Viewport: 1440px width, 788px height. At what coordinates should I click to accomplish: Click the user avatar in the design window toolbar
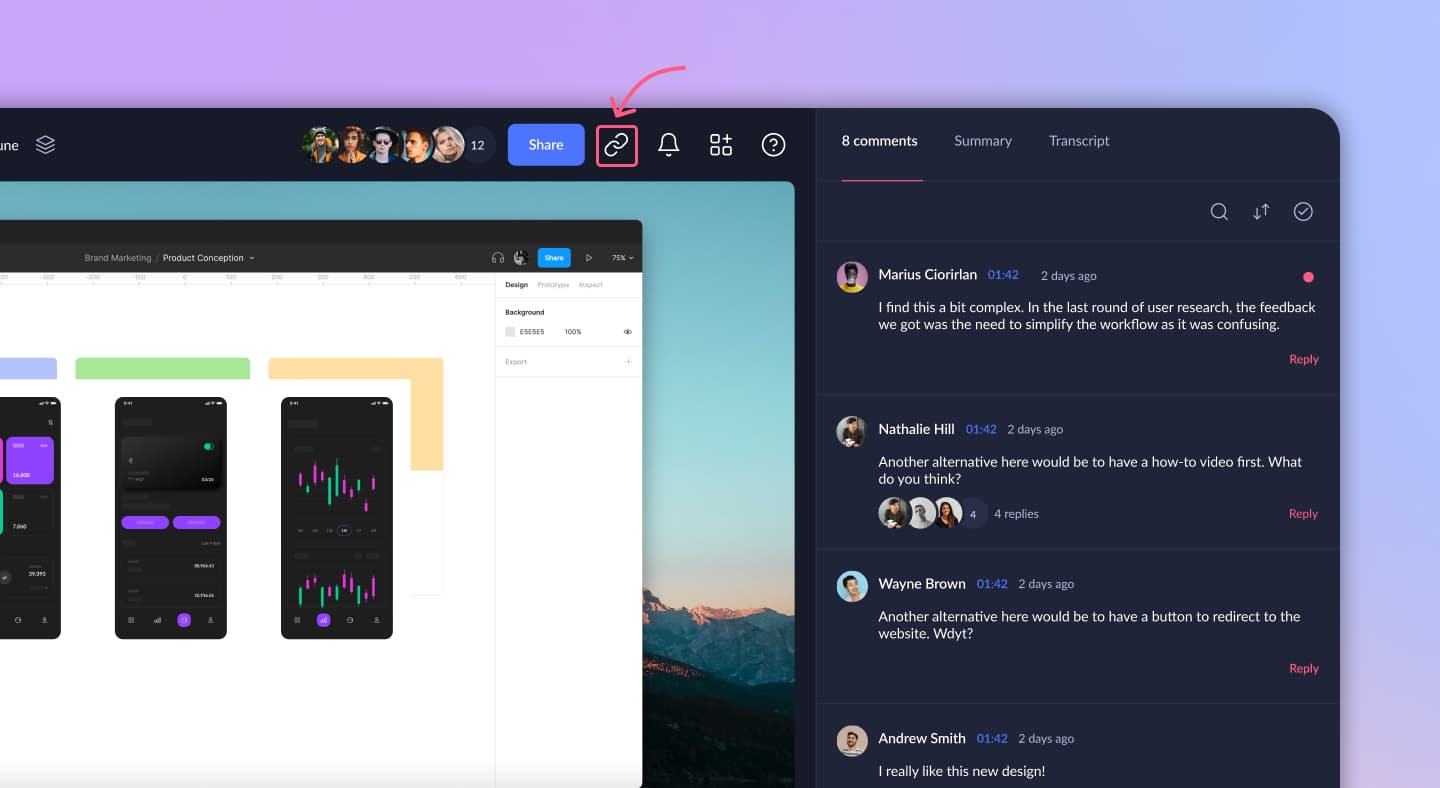click(x=521, y=258)
